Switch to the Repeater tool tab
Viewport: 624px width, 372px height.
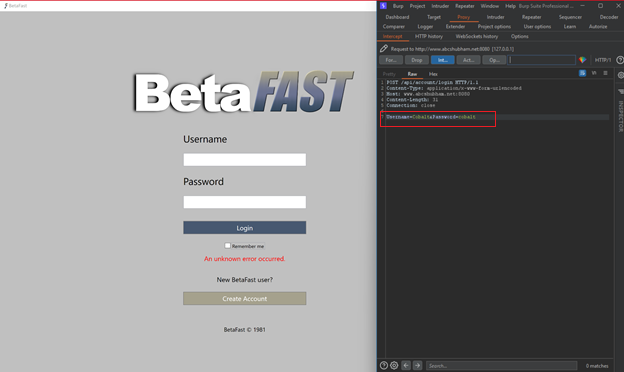(x=532, y=17)
